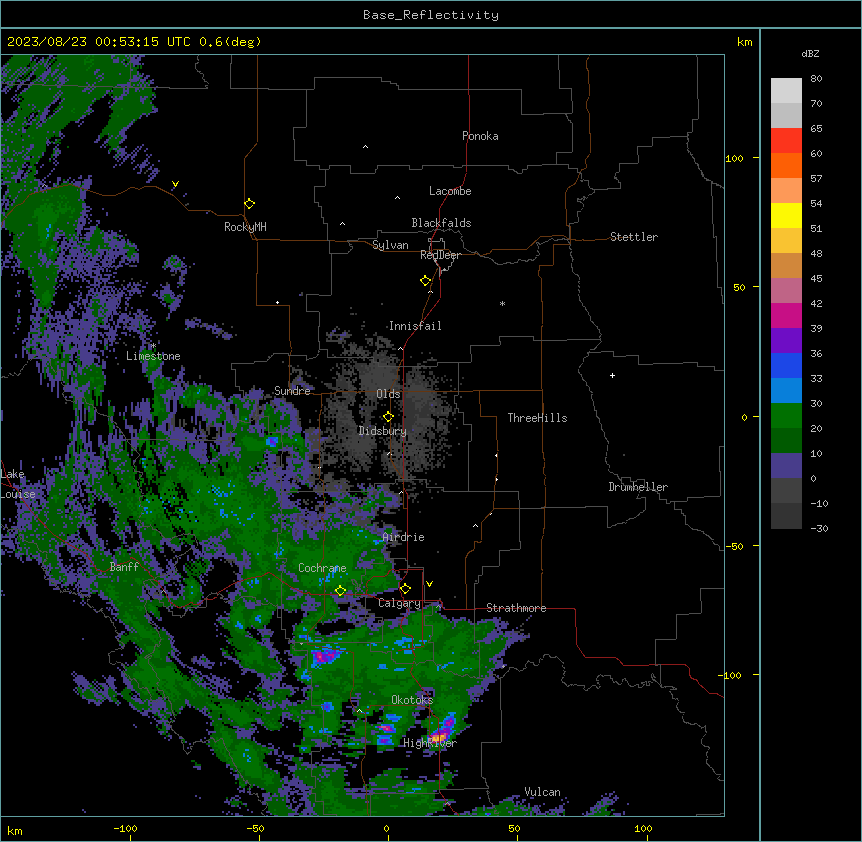Image resolution: width=862 pixels, height=842 pixels.
Task: Click the intense storm cell east of HighRiver
Action: (x=443, y=730)
